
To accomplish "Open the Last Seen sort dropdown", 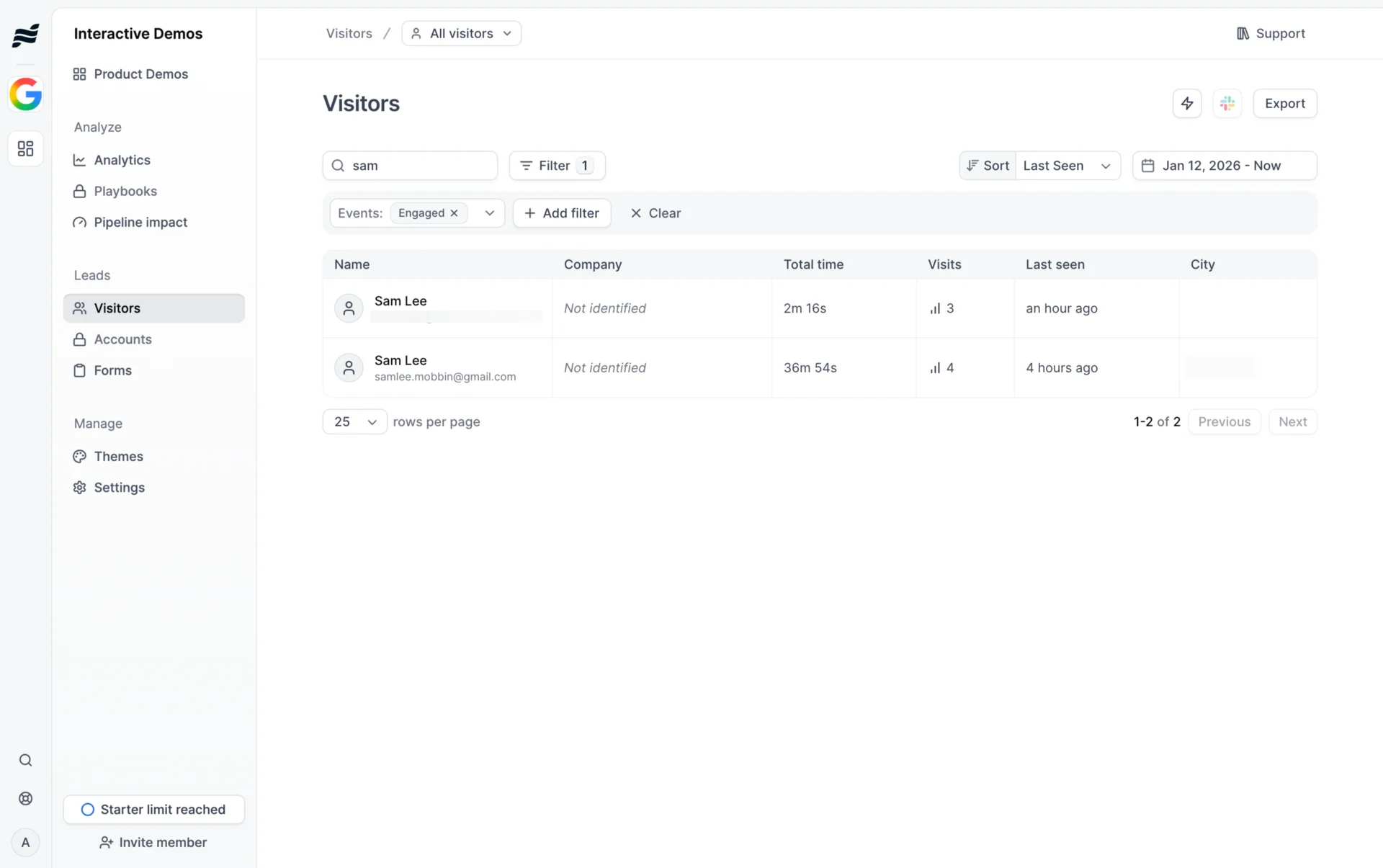I will 1067,166.
